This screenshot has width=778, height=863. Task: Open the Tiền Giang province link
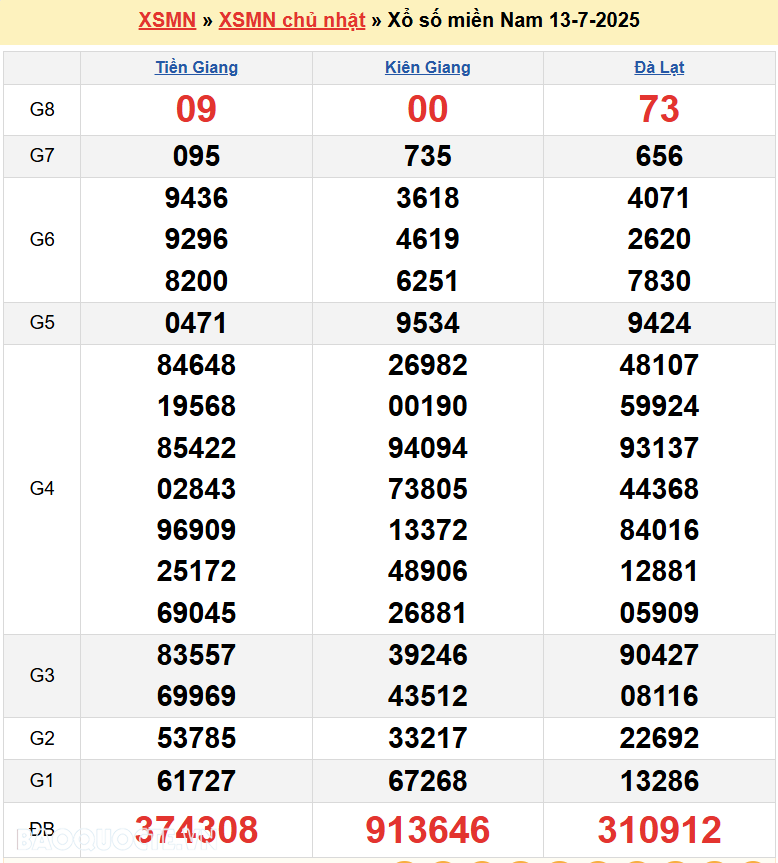(x=196, y=68)
